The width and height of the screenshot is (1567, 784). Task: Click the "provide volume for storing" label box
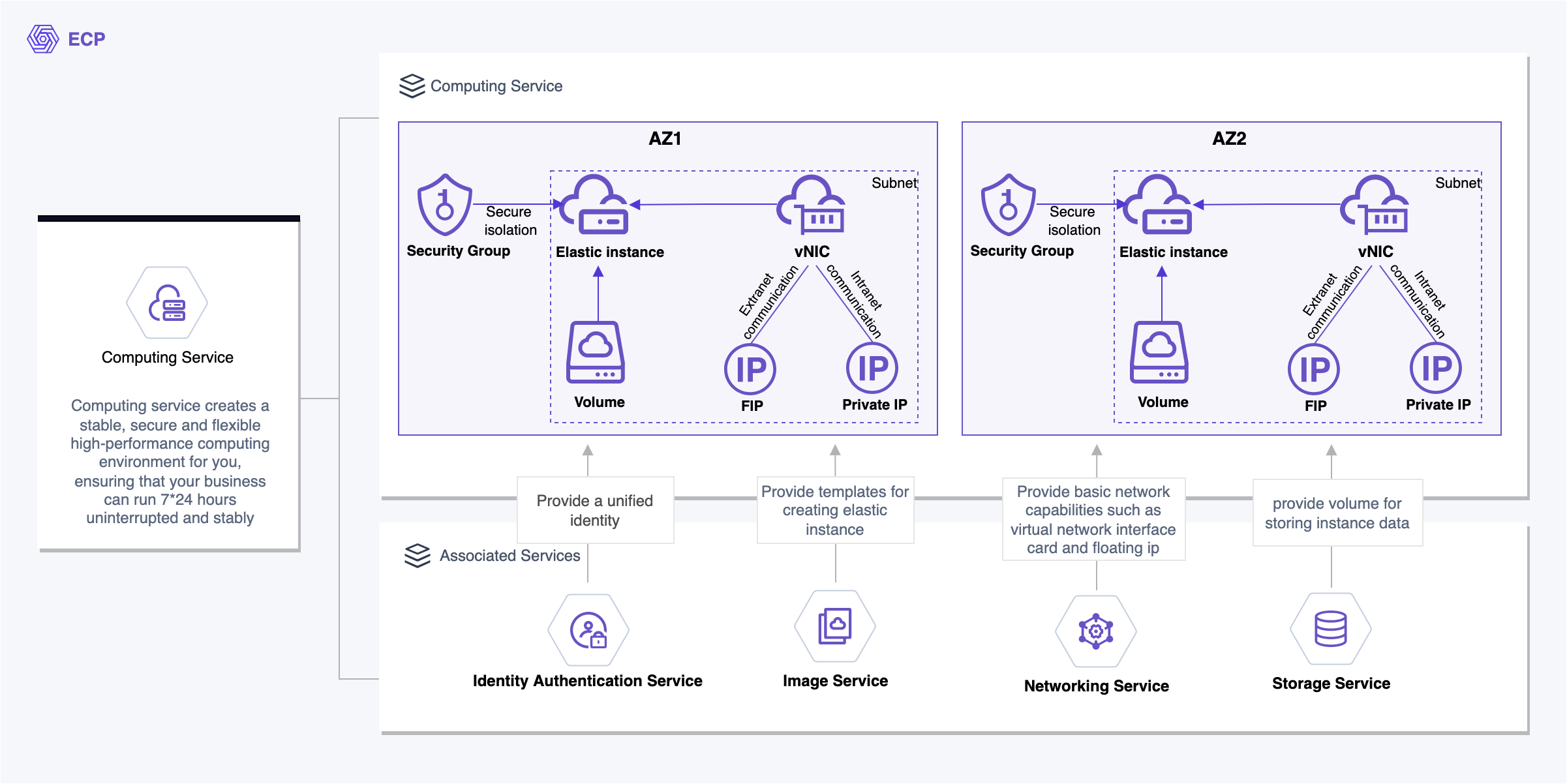(x=1337, y=513)
